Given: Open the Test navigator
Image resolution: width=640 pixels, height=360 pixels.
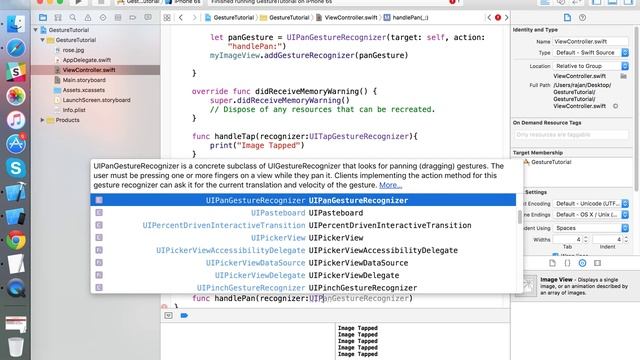Looking at the screenshot, I should [x=103, y=18].
